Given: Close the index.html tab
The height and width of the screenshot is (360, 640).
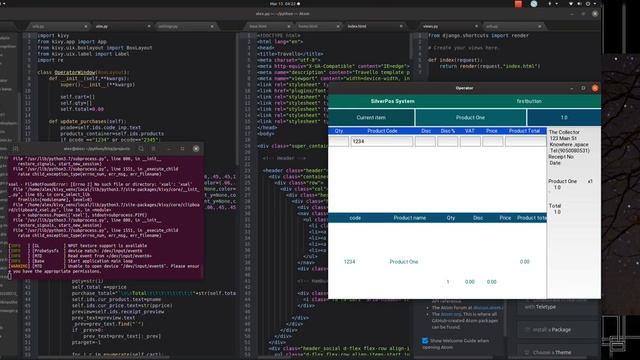Looking at the screenshot, I should point(401,26).
